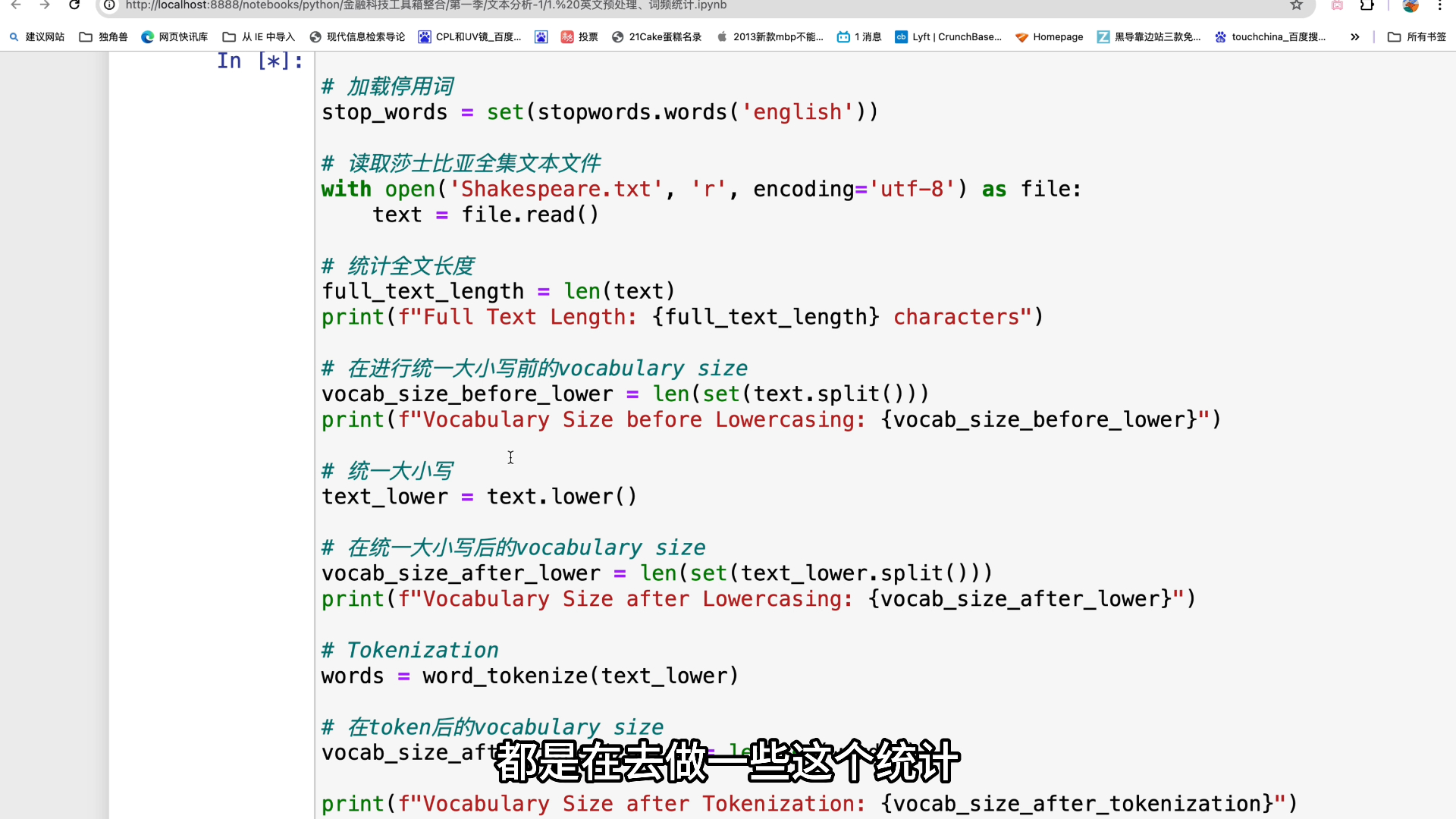Click the unlabeled Baidu paw bookmark icon
1456x819 pixels.
point(541,36)
